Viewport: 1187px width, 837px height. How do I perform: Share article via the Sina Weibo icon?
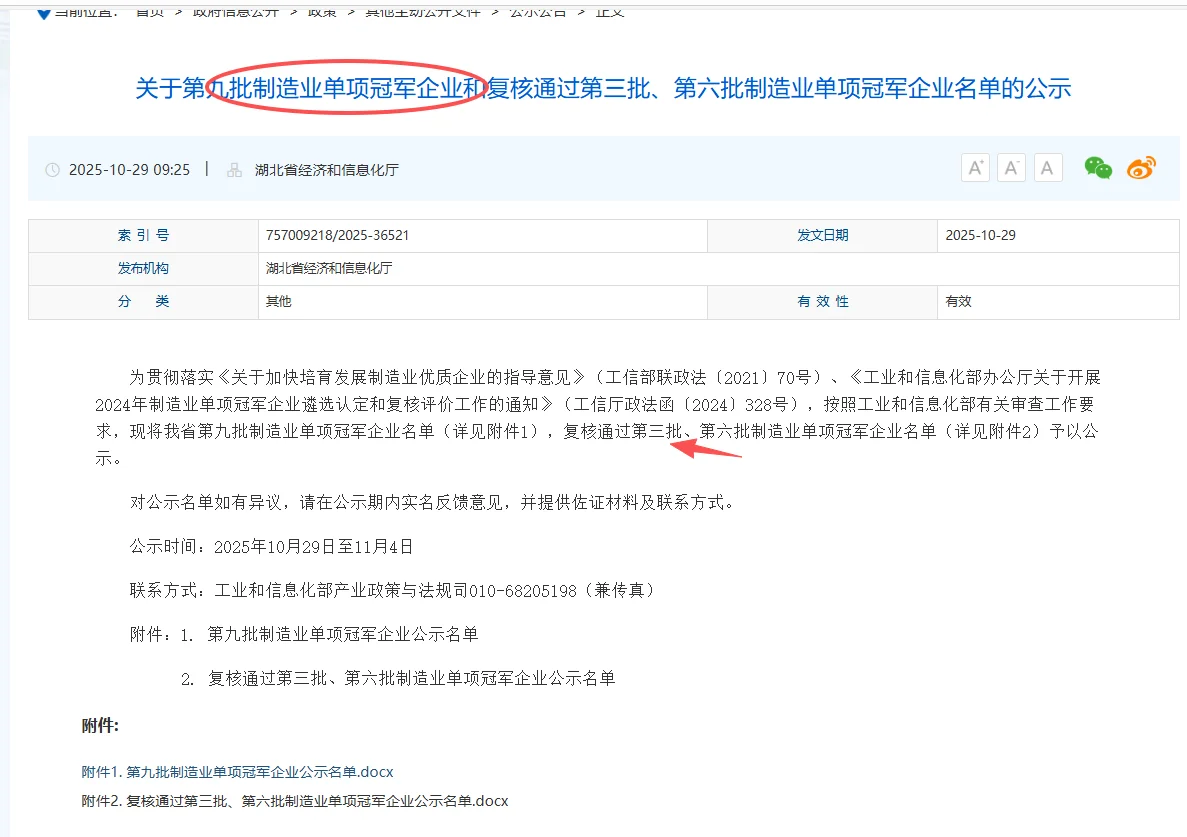(x=1140, y=168)
